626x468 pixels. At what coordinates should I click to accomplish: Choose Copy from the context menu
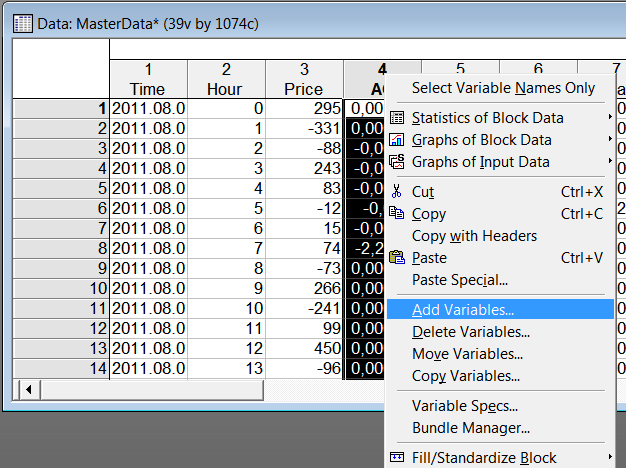[500, 214]
